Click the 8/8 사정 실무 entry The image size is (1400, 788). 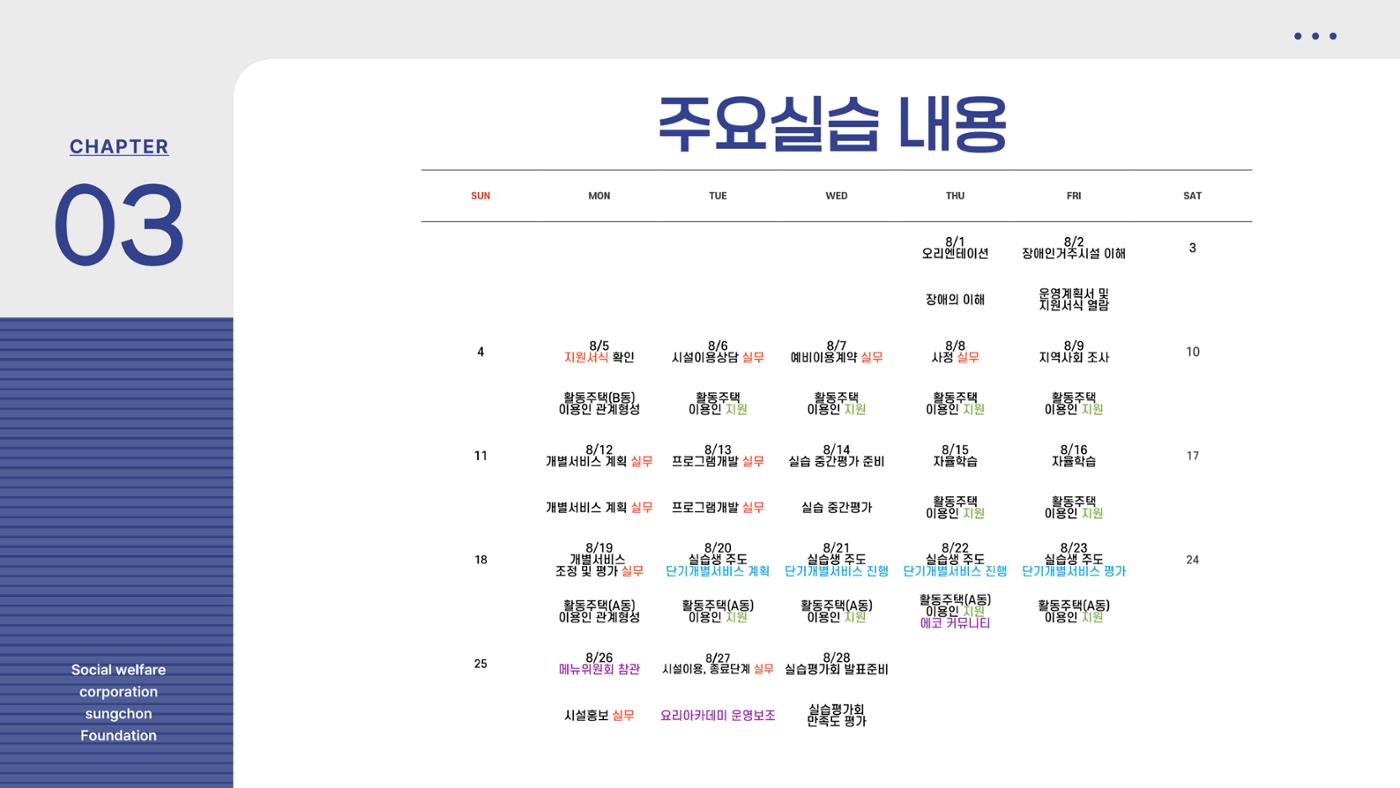click(x=955, y=352)
